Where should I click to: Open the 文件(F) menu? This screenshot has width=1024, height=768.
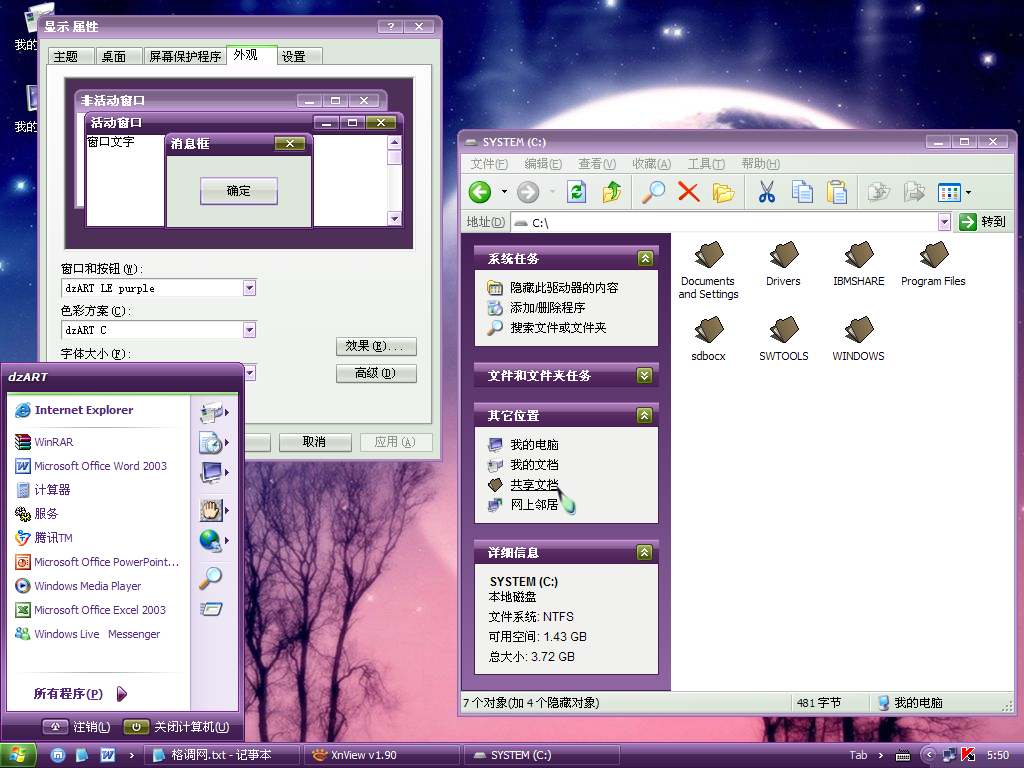[489, 164]
